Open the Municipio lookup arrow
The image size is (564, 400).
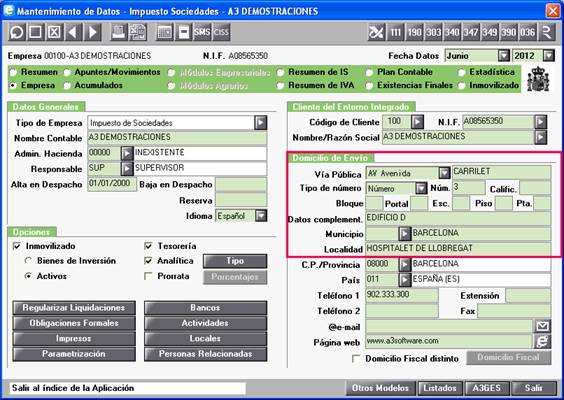(404, 234)
